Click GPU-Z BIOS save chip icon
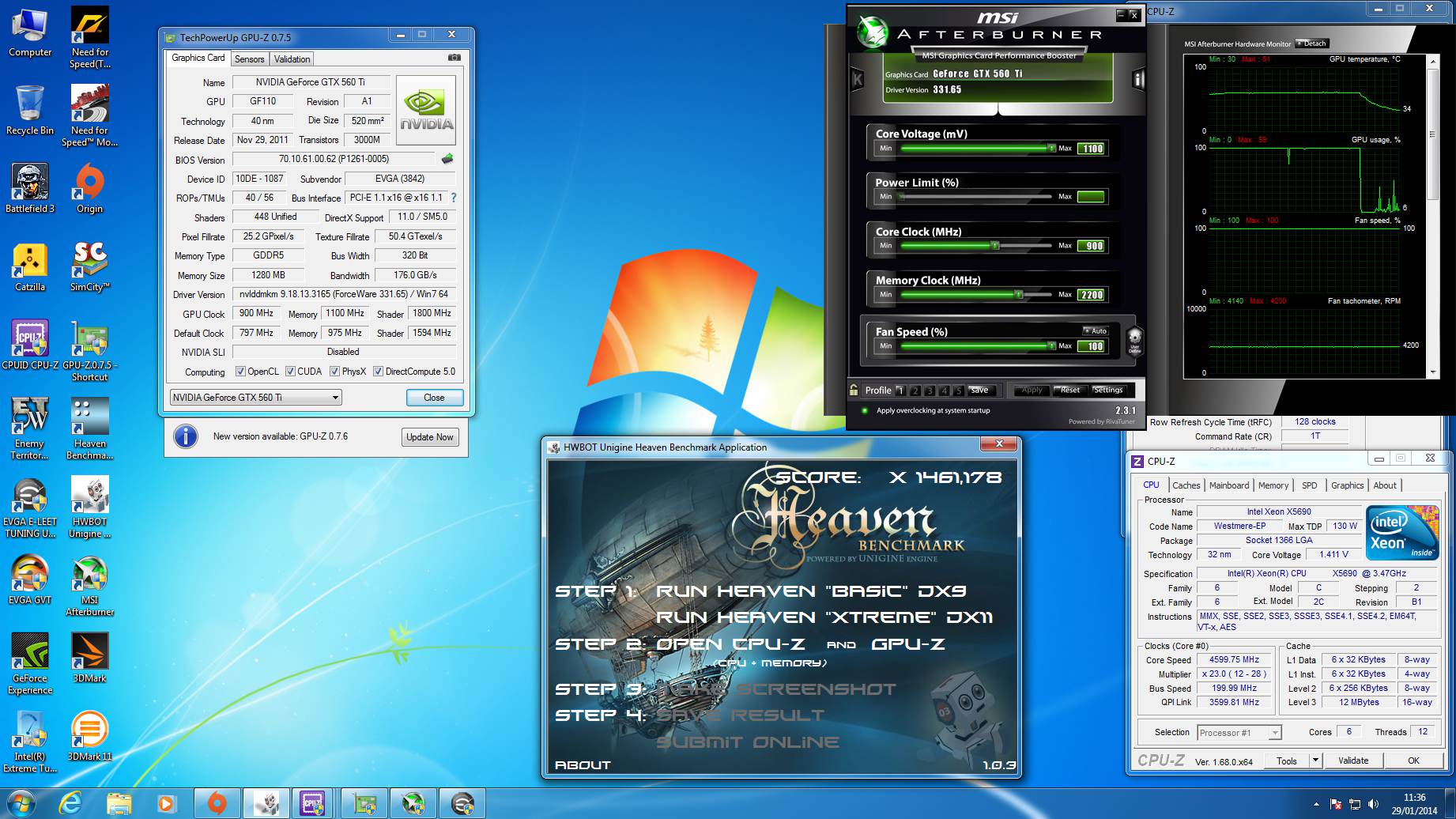Image resolution: width=1456 pixels, height=819 pixels. 447,159
